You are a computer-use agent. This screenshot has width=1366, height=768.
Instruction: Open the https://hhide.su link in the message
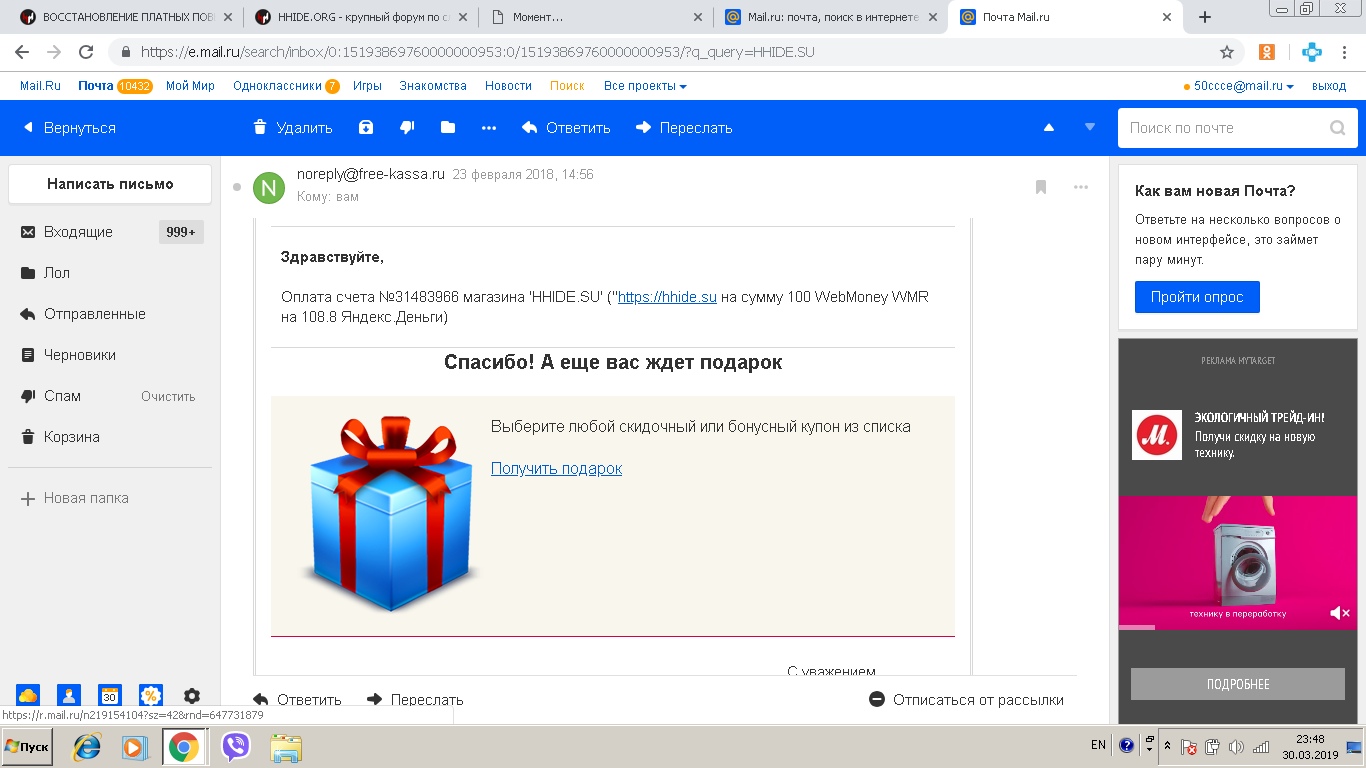667,297
